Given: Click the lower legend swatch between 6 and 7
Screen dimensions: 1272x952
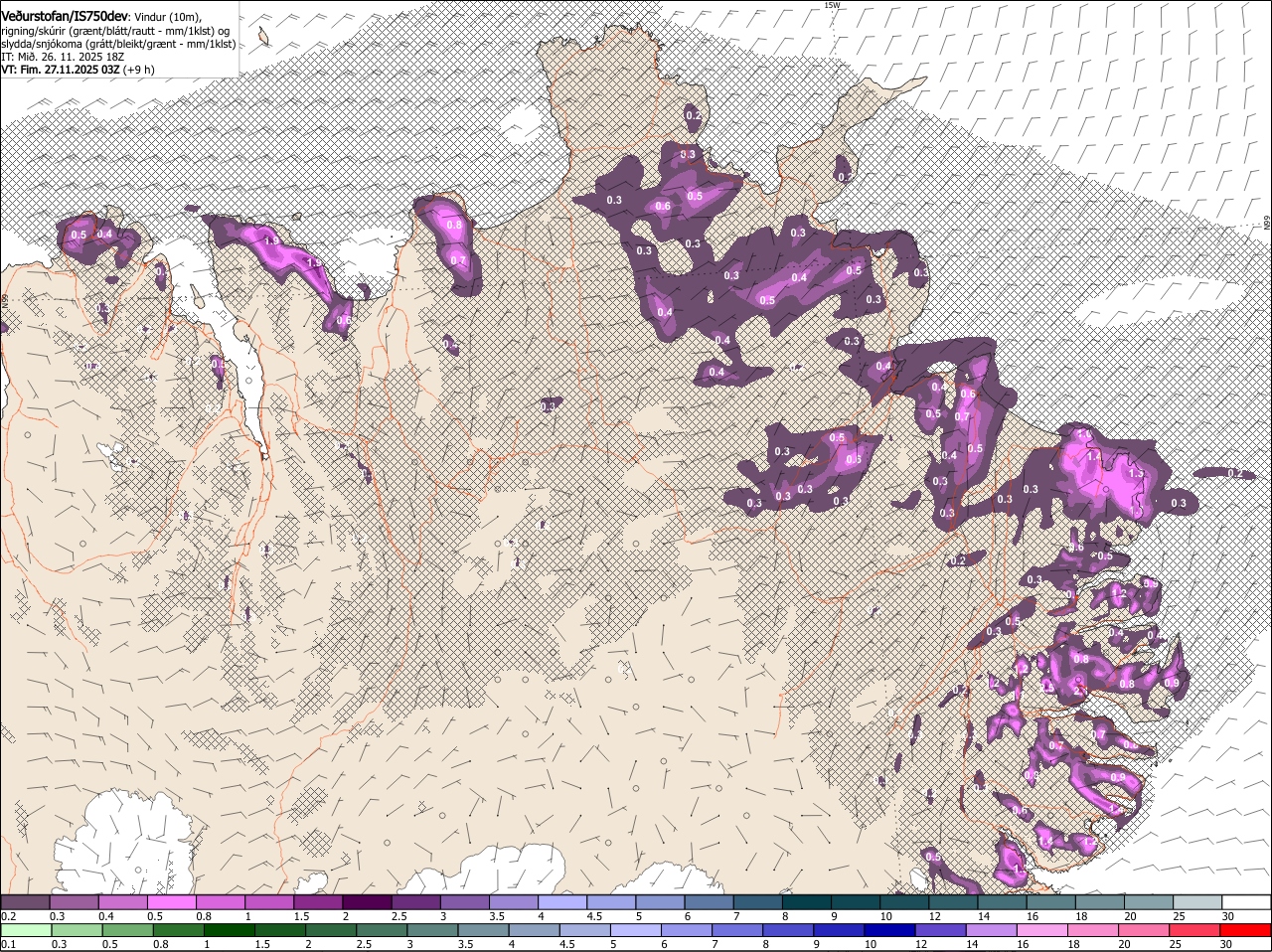Looking at the screenshot, I should [x=686, y=930].
